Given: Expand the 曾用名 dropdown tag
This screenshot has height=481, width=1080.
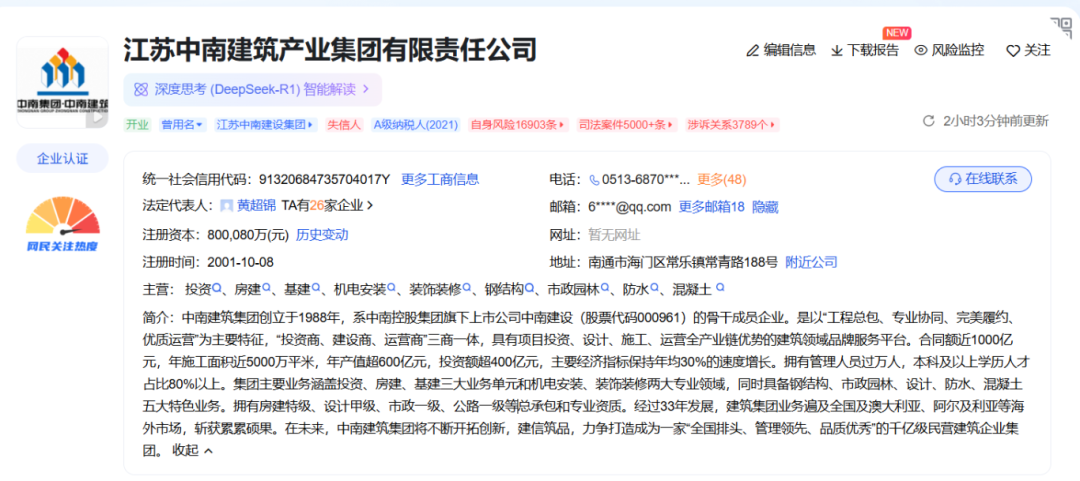Looking at the screenshot, I should coord(182,125).
